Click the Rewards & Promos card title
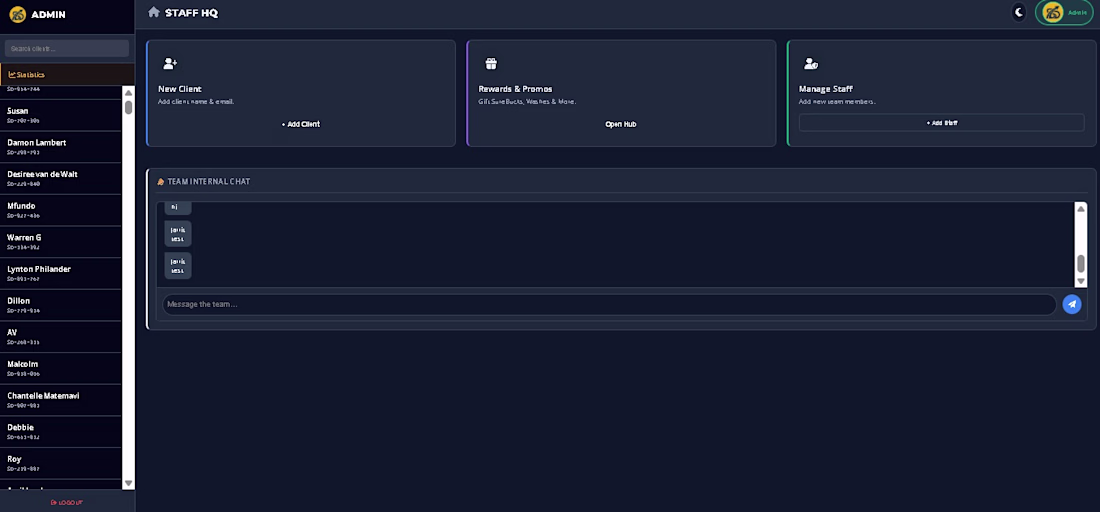 click(515, 89)
